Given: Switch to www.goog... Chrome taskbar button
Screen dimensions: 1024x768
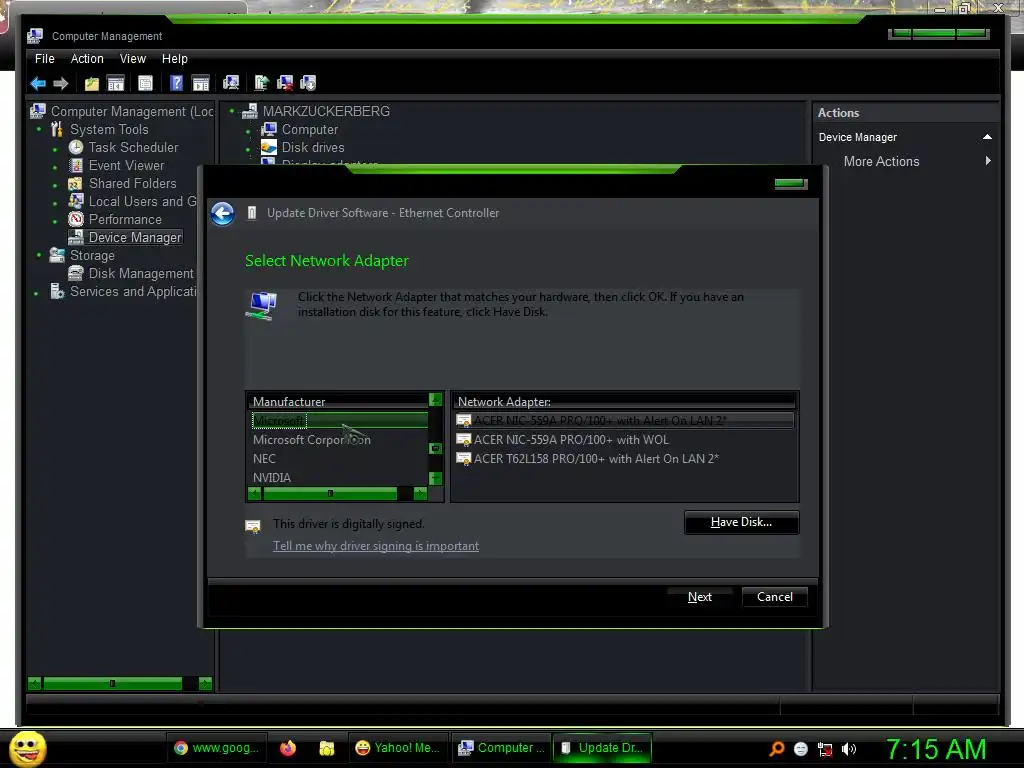Looking at the screenshot, I should 216,748.
